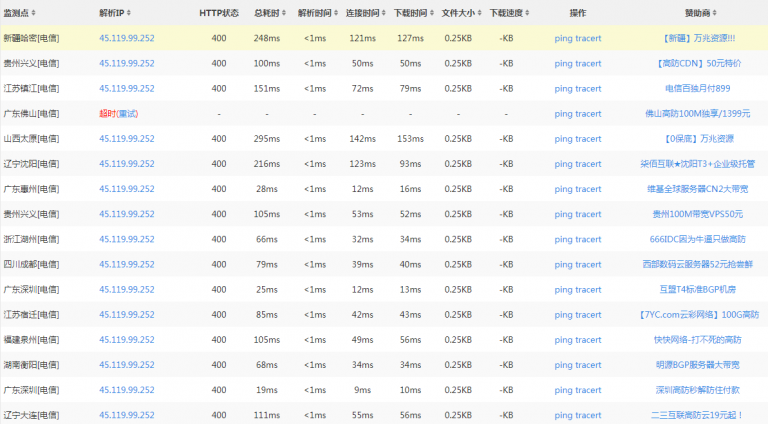This screenshot has height=424, width=768.
Task: Select the 福建泉州[电信] monitoring row
Action: tap(31, 339)
